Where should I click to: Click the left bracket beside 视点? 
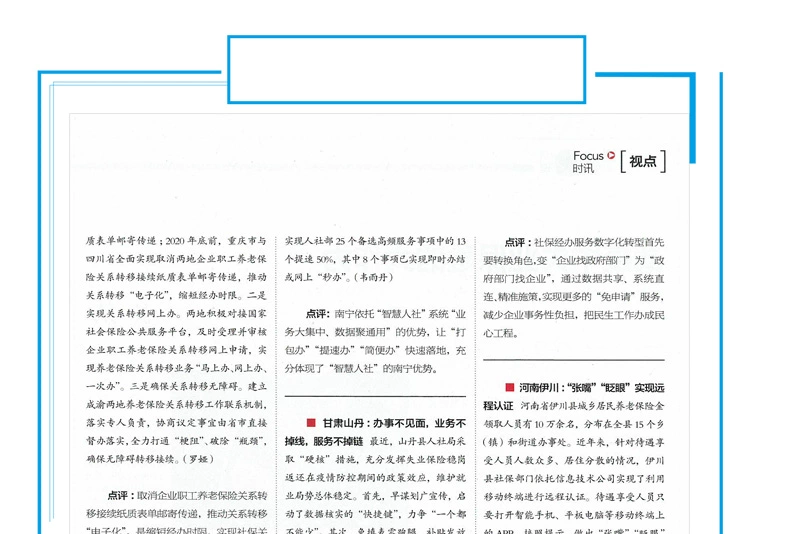point(624,161)
